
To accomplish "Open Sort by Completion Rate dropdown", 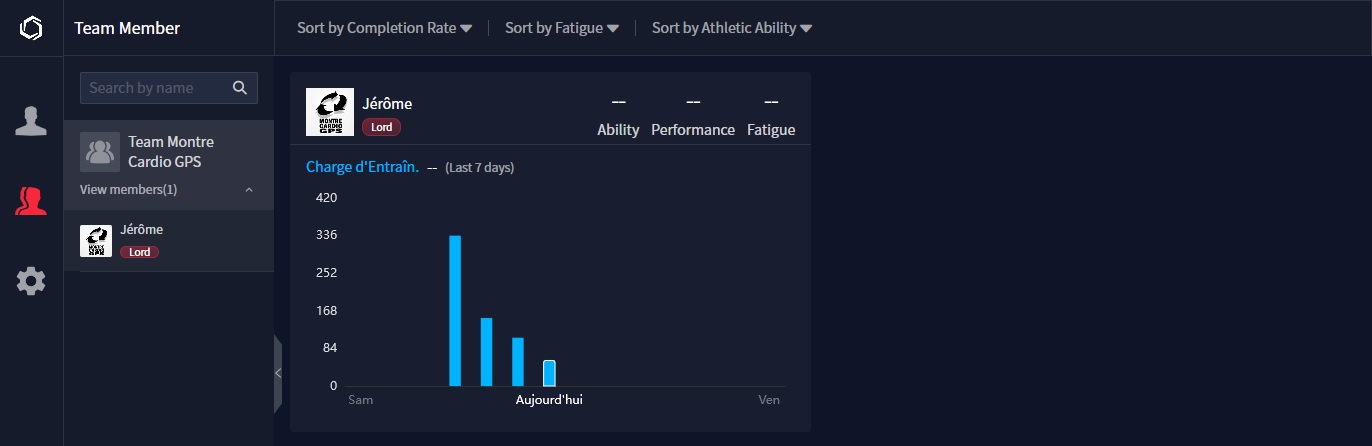I will [x=384, y=28].
